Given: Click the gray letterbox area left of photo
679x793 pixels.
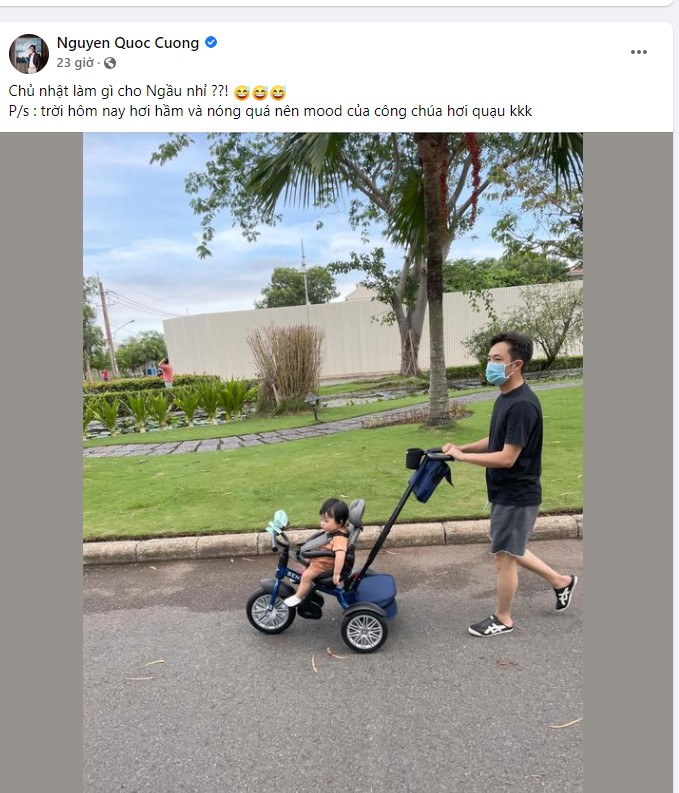Looking at the screenshot, I should click(x=41, y=462).
